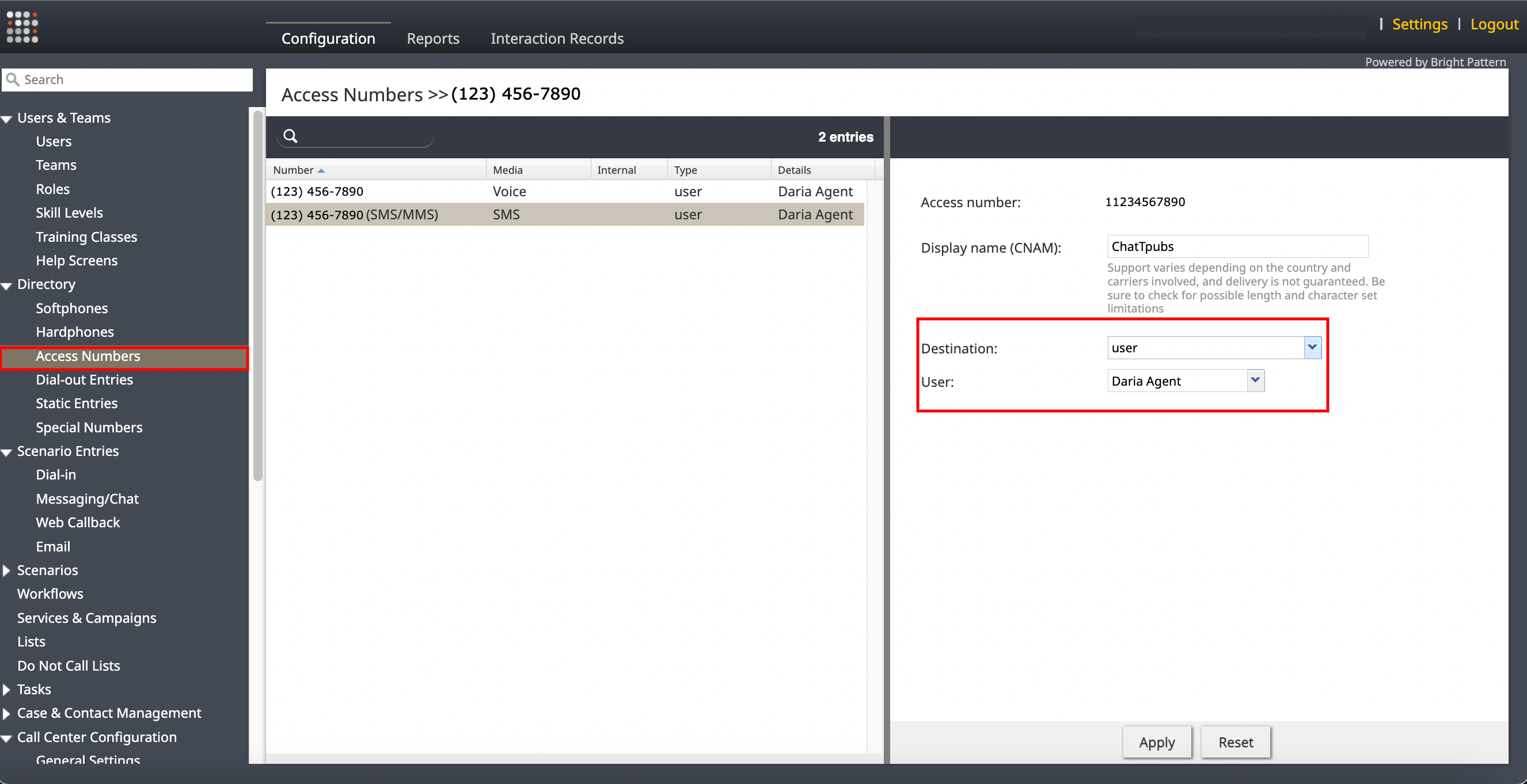Click the Reset button

[1235, 742]
